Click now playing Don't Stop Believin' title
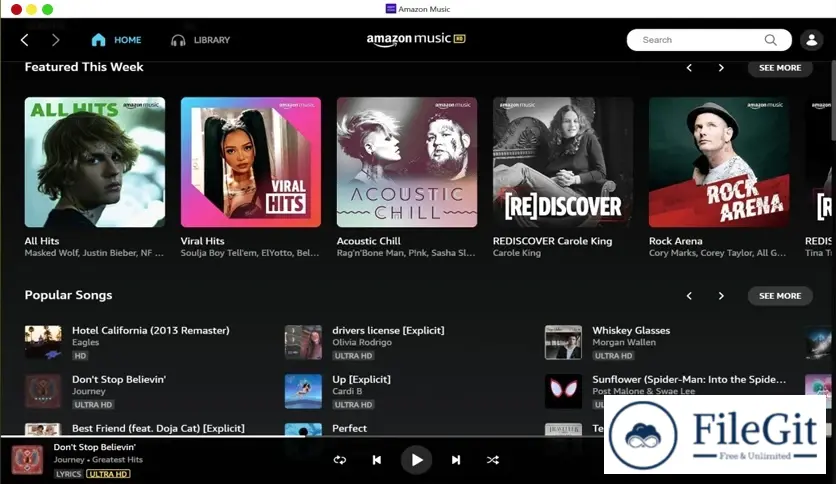This screenshot has height=484, width=836. coord(94,447)
